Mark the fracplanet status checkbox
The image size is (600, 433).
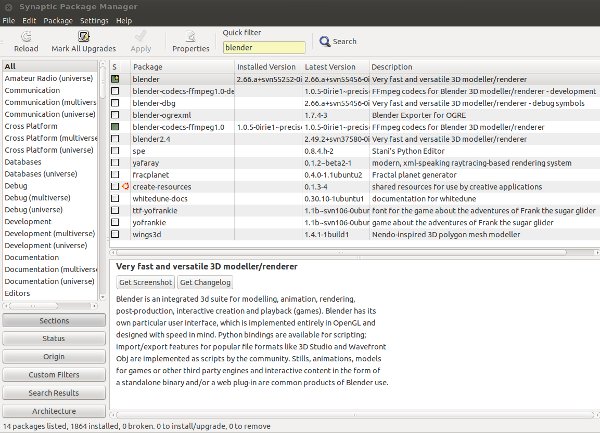tap(115, 174)
